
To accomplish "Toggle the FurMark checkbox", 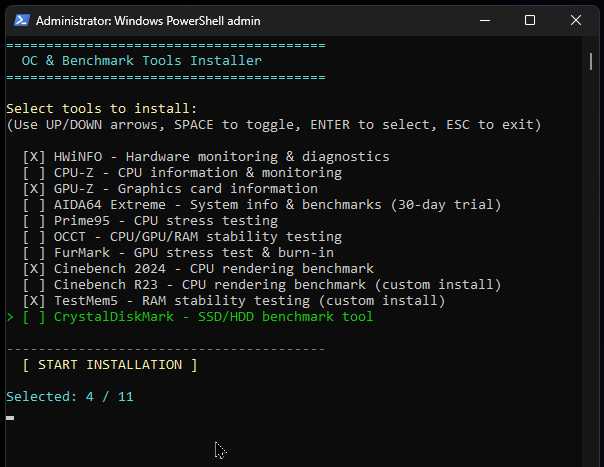I will [34, 253].
